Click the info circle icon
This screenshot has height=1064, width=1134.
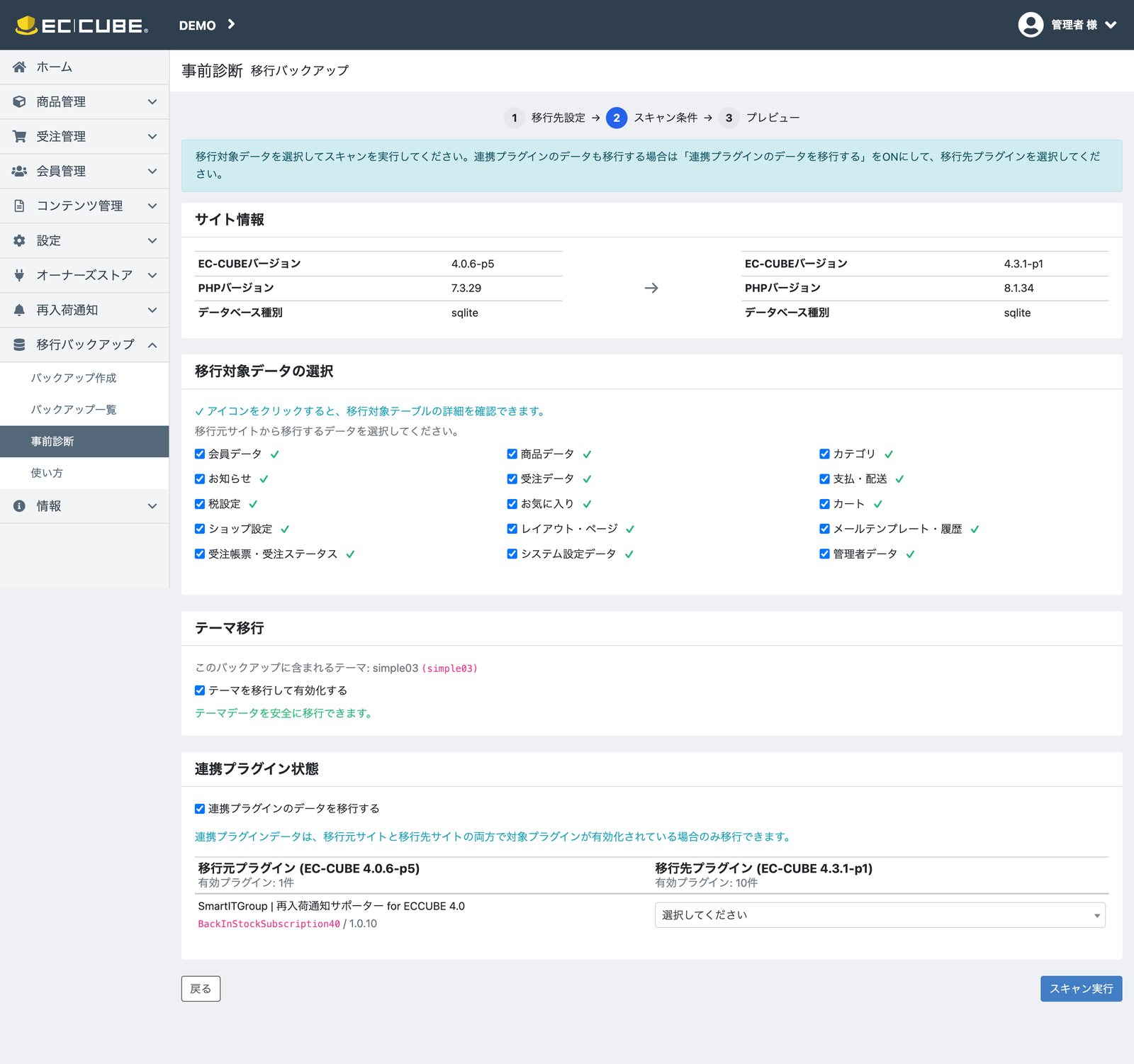tap(19, 506)
